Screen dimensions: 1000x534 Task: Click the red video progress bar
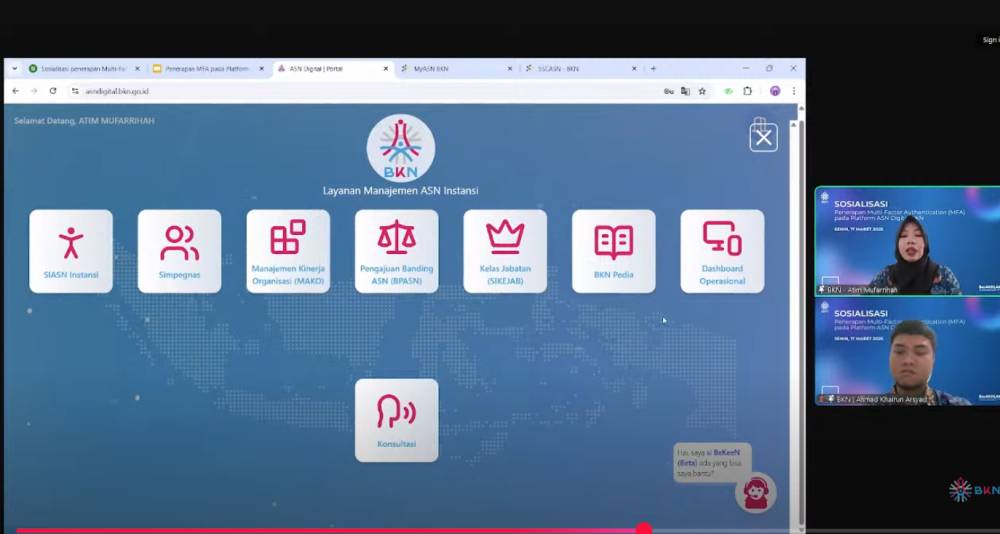coord(329,530)
